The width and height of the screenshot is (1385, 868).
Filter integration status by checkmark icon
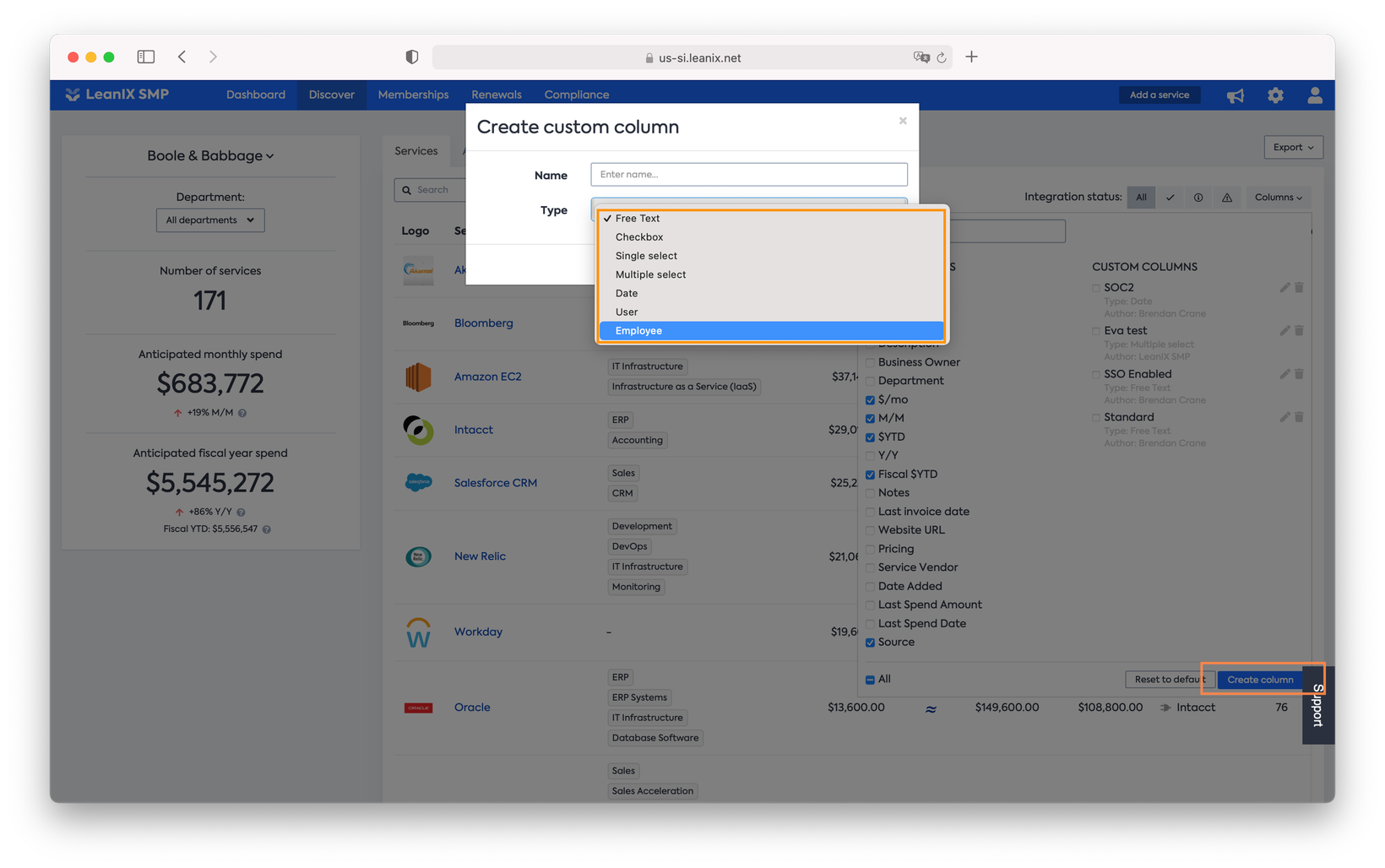point(1170,198)
